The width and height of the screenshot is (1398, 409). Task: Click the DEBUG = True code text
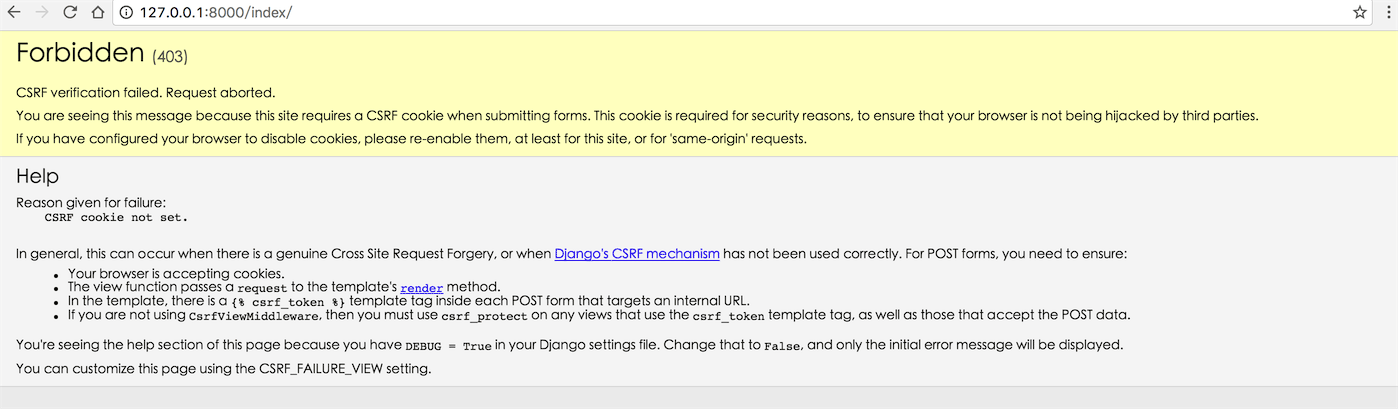448,345
